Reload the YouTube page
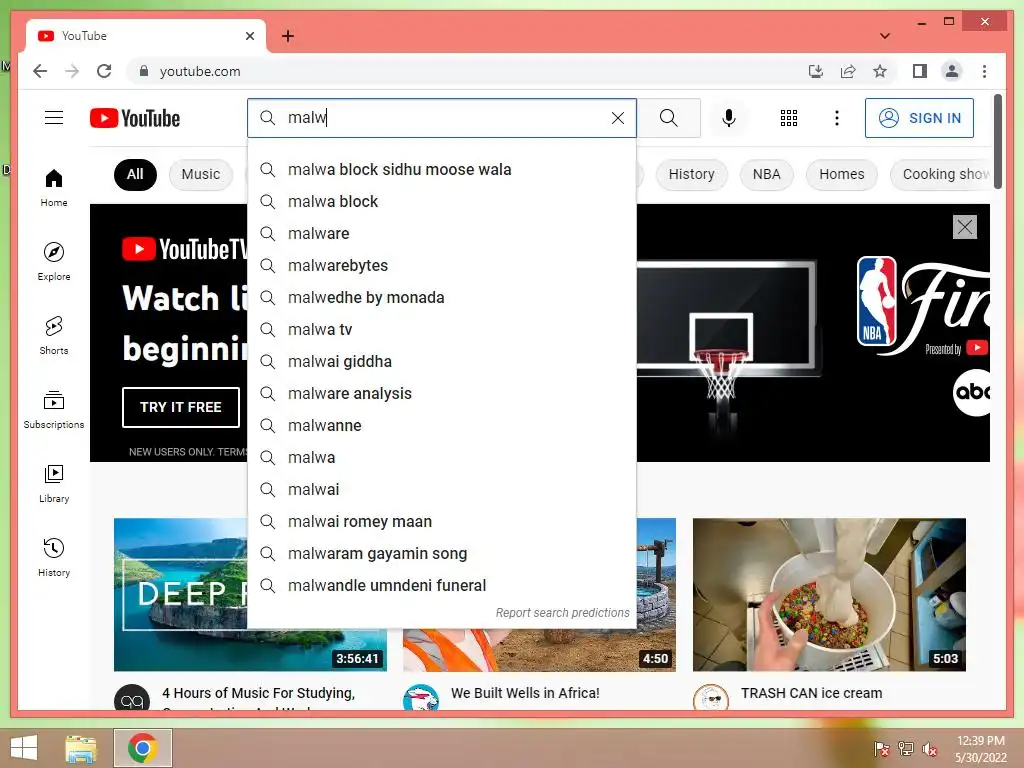Screen dimensions: 1024x768 pos(104,71)
